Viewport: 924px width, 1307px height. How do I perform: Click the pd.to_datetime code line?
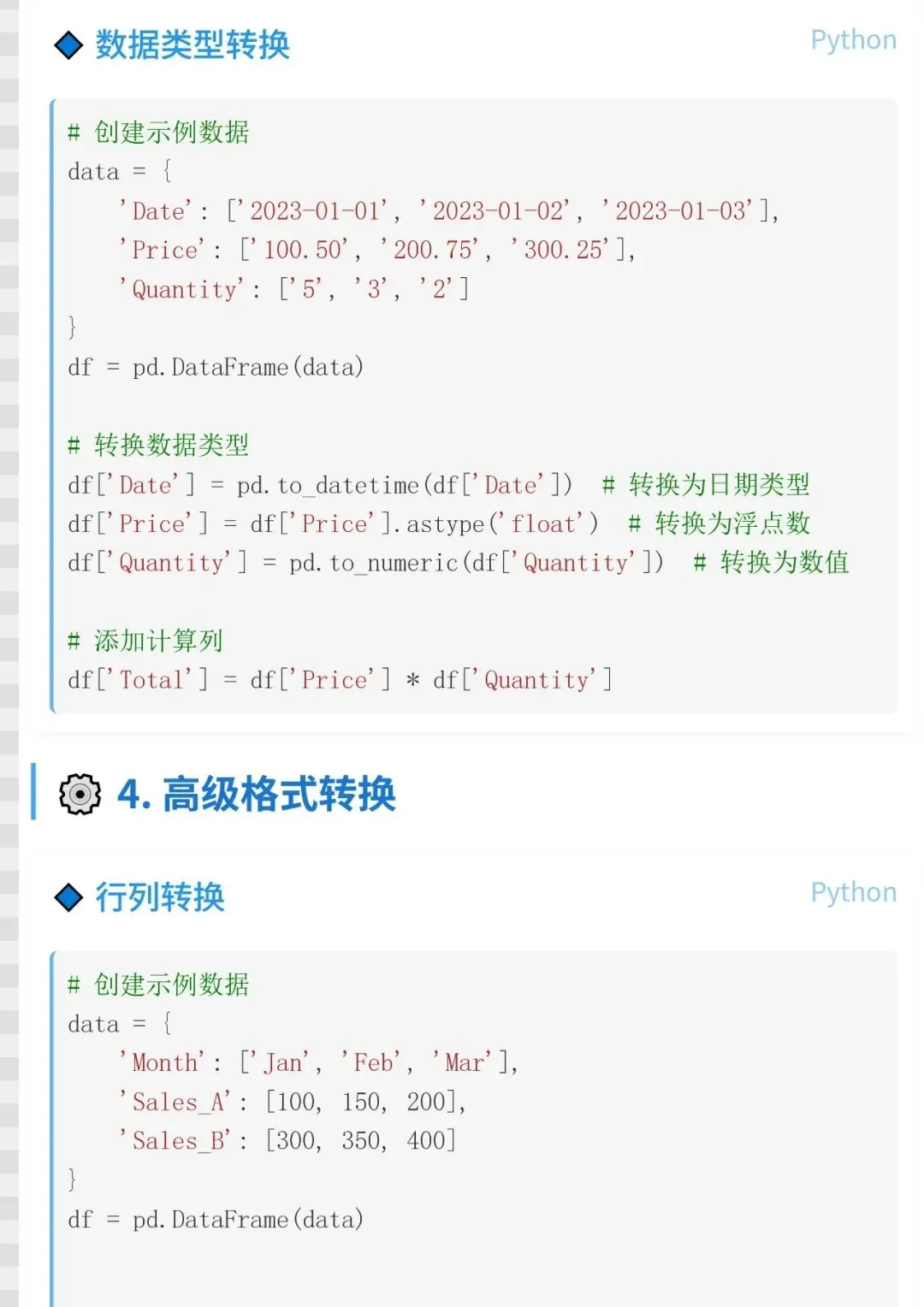click(x=439, y=485)
